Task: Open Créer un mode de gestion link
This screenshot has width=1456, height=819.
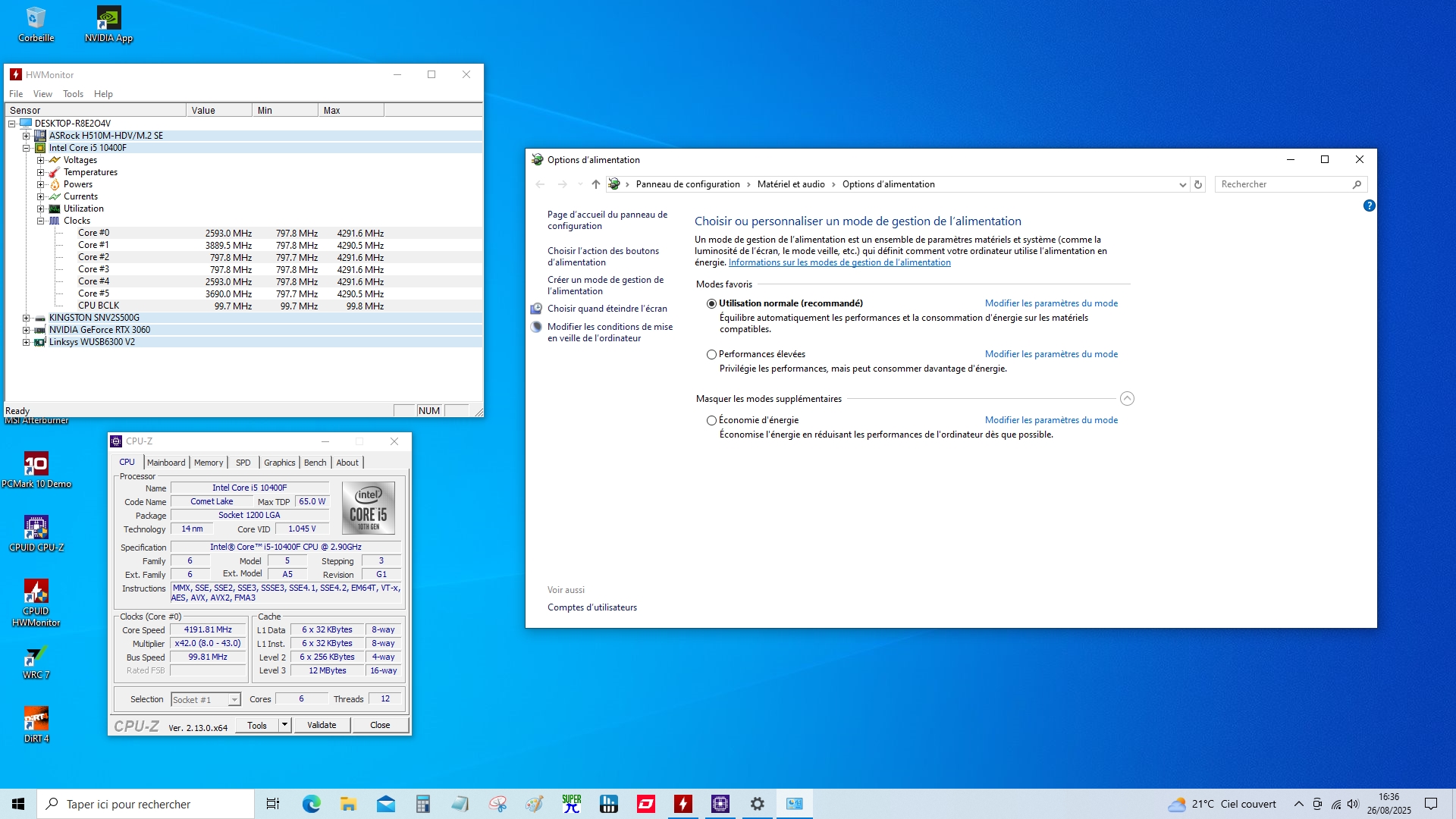Action: tap(606, 285)
